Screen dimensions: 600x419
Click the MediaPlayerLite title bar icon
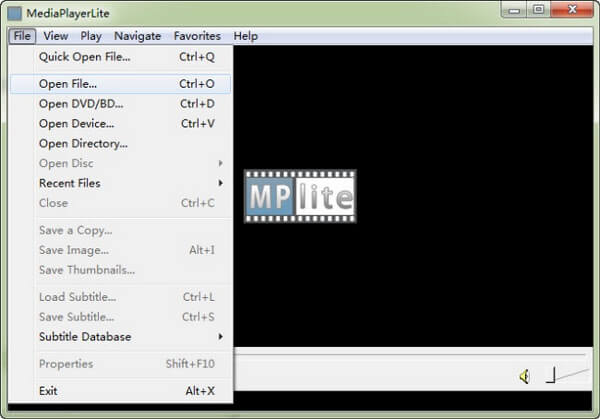pos(14,11)
